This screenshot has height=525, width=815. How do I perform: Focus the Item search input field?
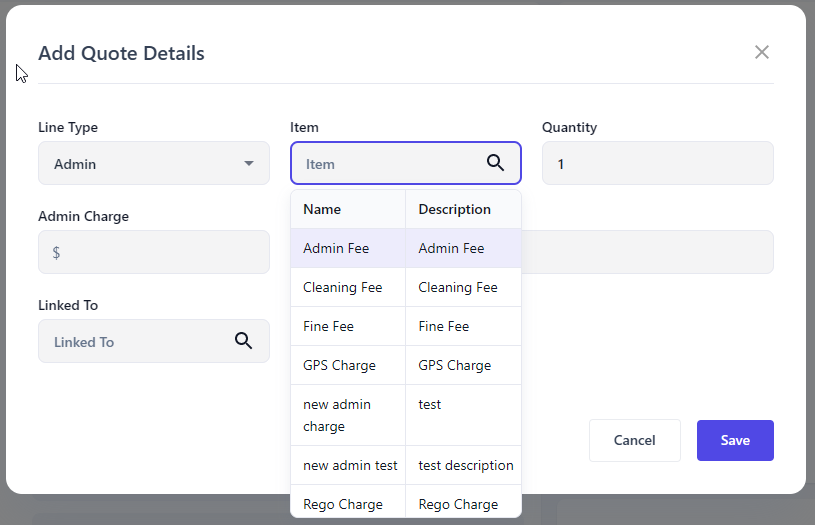[390, 163]
